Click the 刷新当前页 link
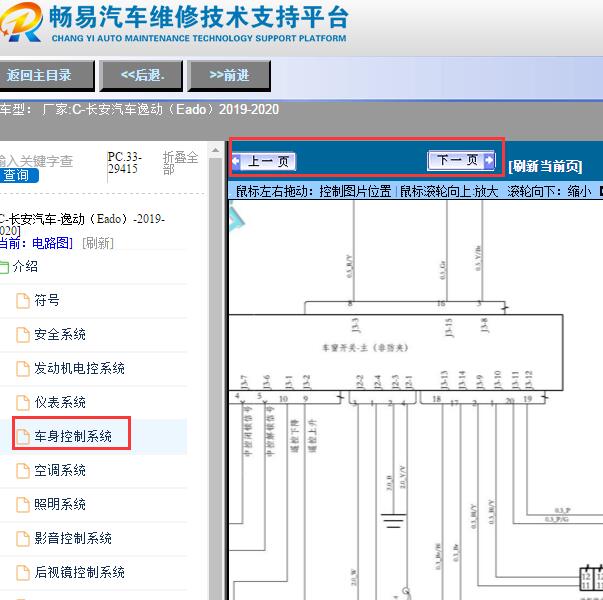 coord(545,167)
